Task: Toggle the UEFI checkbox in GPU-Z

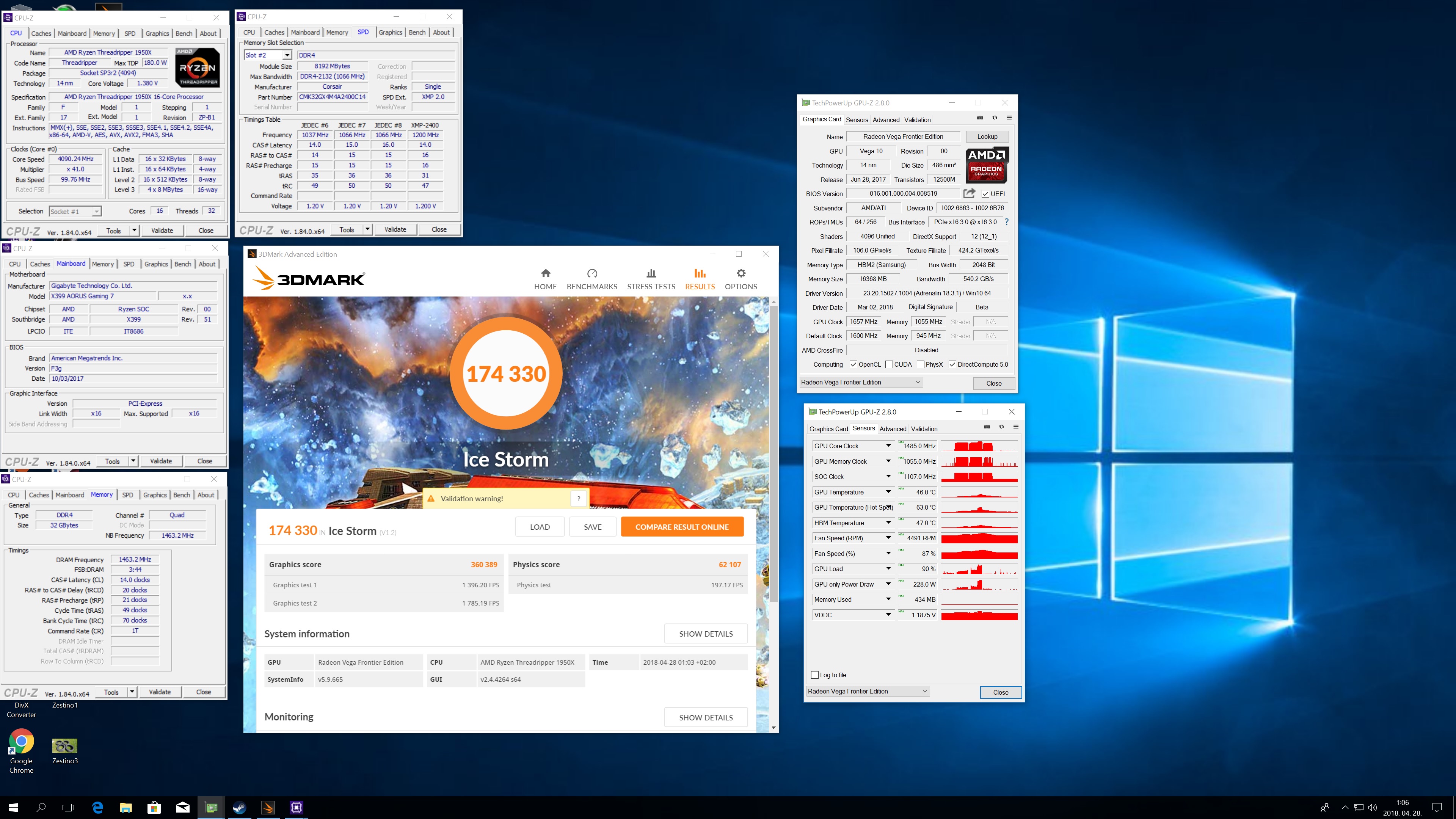Action: 985,193
